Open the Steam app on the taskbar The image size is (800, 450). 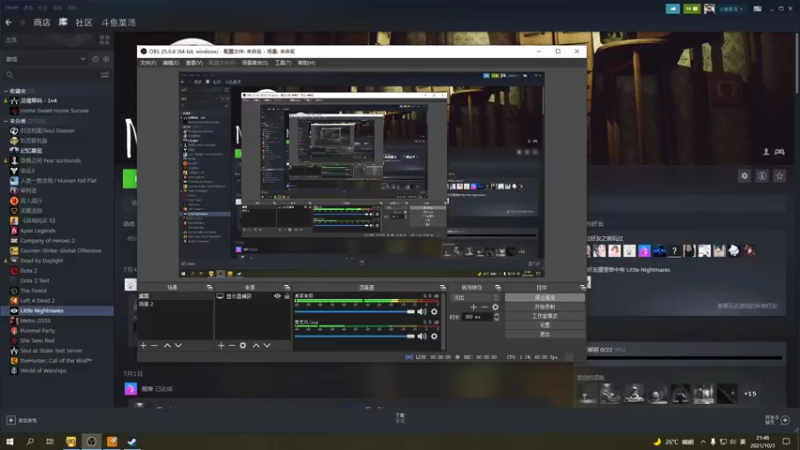[x=132, y=441]
